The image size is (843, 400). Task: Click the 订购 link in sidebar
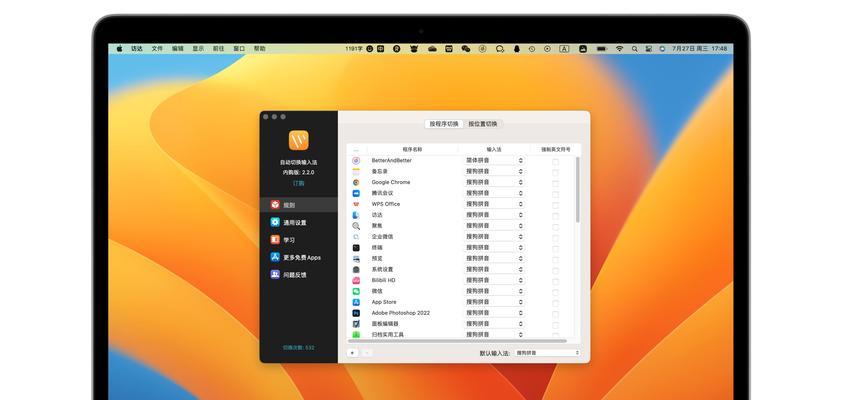click(298, 183)
